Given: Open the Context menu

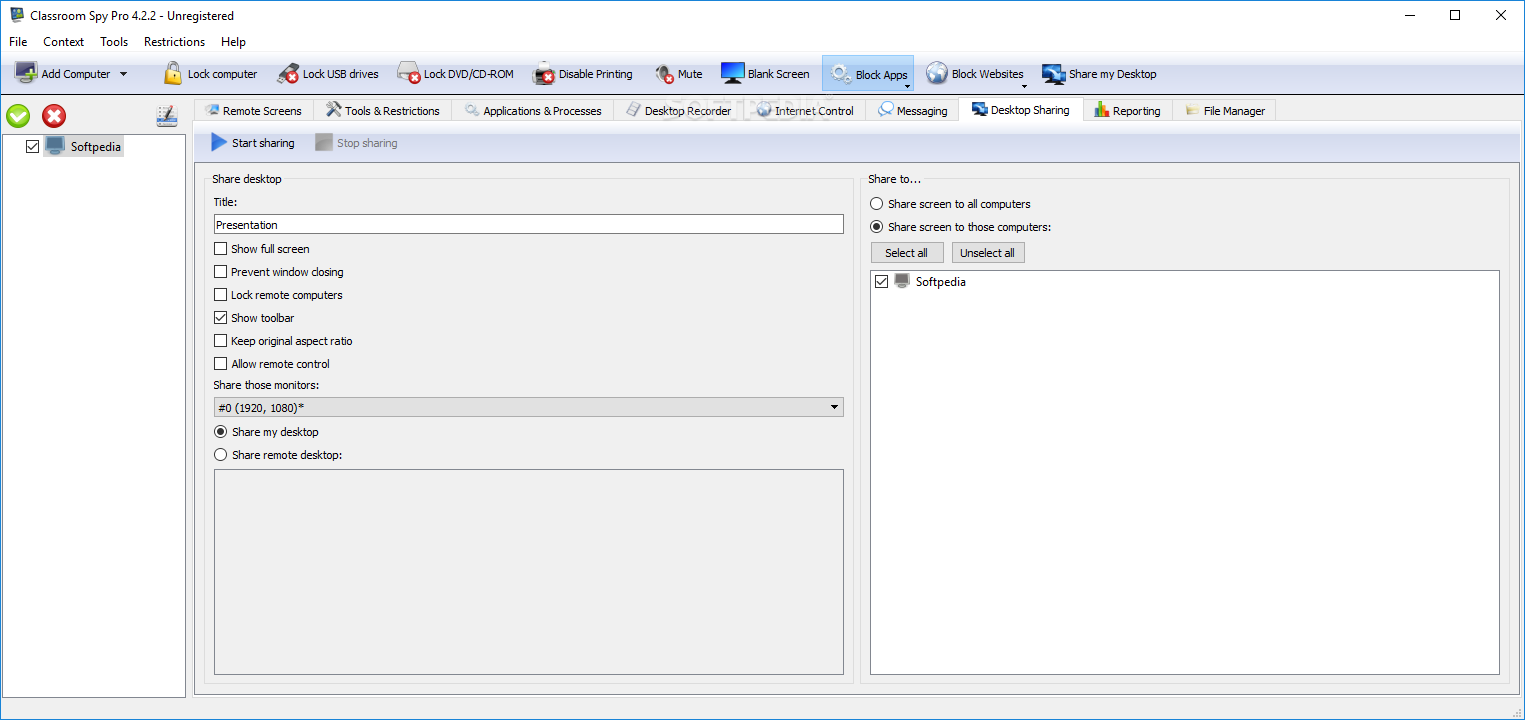Looking at the screenshot, I should click(x=64, y=42).
